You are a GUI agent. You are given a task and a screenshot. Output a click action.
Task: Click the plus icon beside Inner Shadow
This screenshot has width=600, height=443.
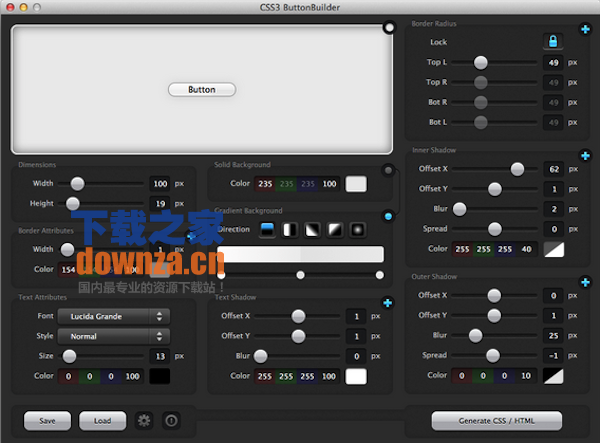coord(585,156)
